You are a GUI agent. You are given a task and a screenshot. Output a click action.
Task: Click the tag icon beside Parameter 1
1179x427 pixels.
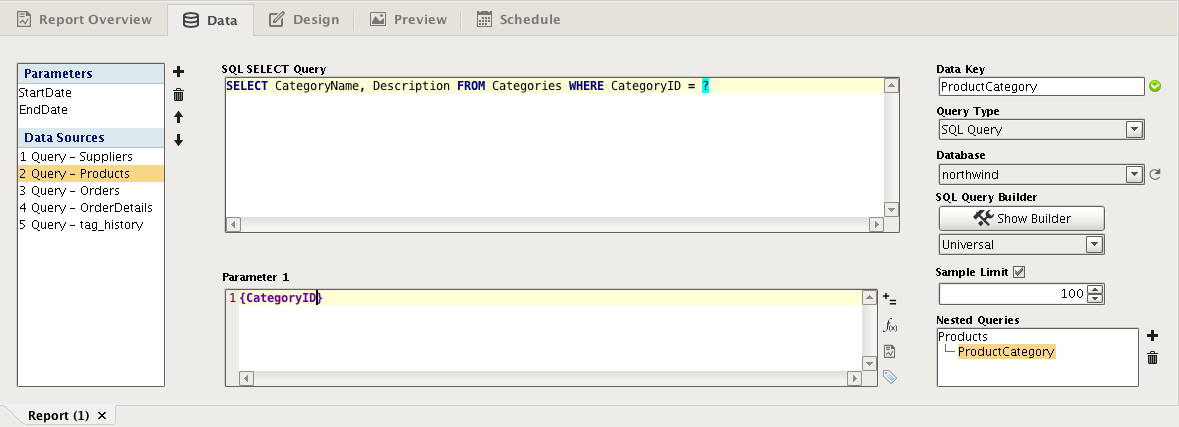889,377
